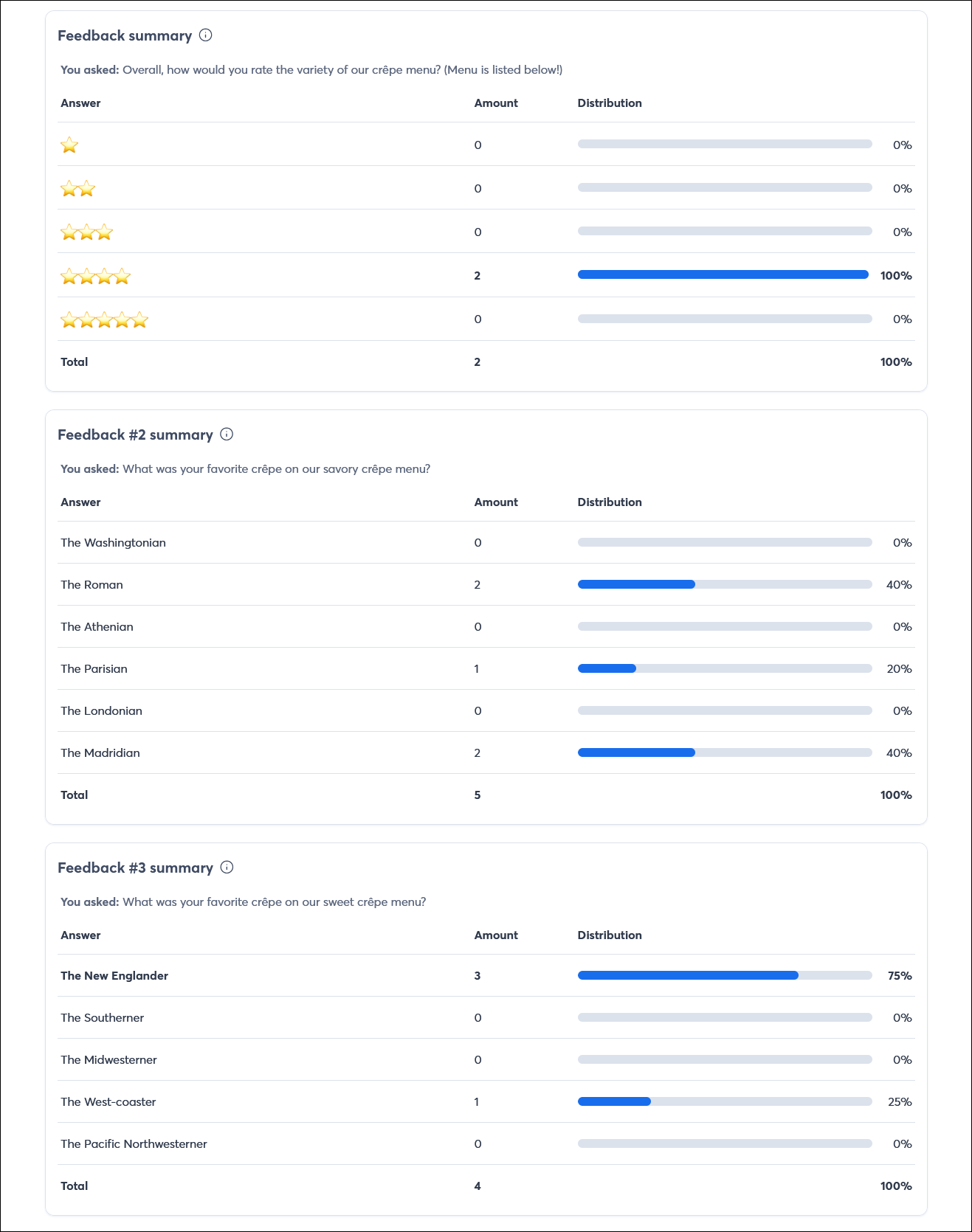
Task: Select The New Englander answer
Action: [x=114, y=975]
